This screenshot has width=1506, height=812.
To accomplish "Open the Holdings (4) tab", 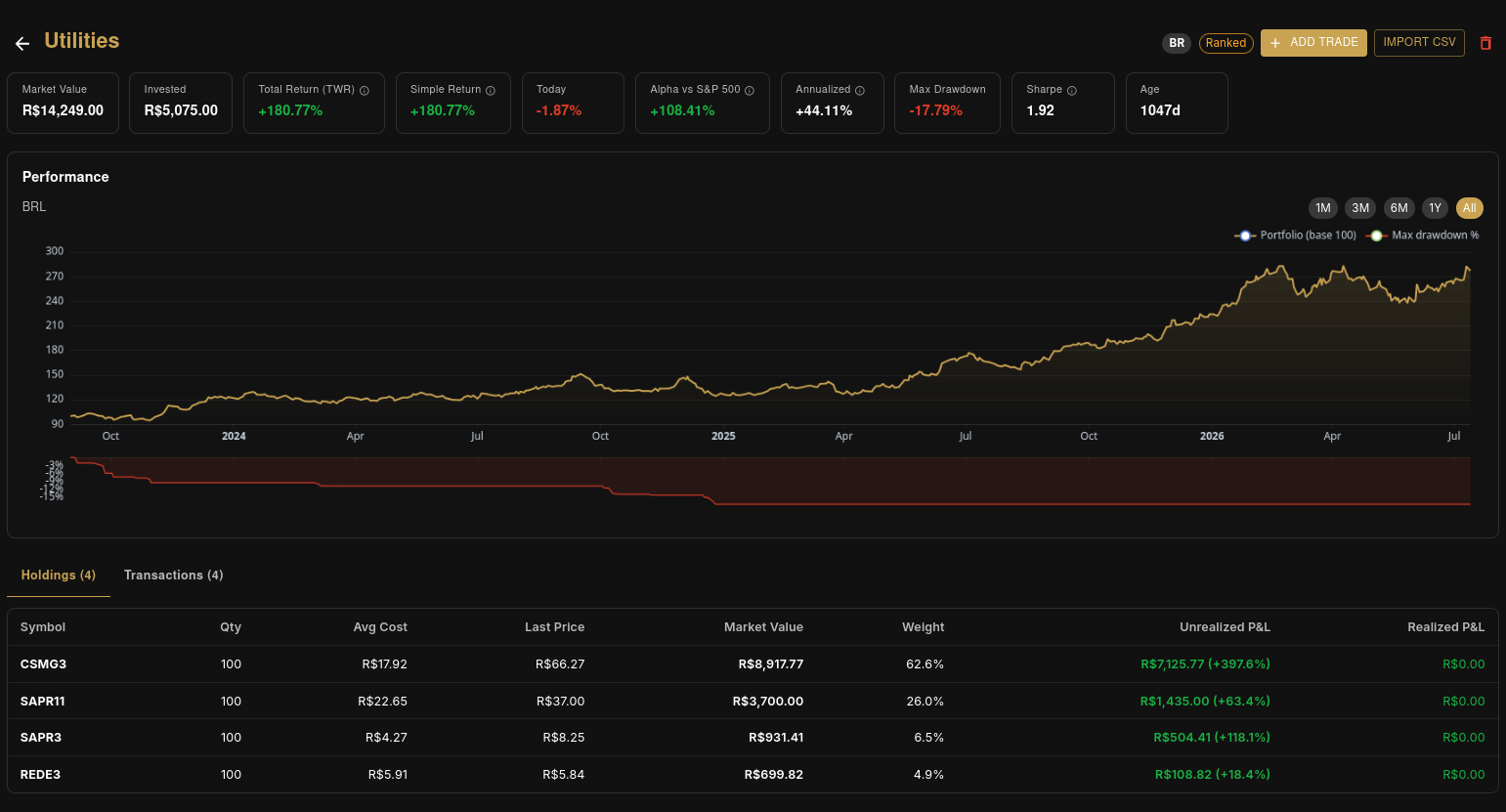I will pyautogui.click(x=59, y=576).
